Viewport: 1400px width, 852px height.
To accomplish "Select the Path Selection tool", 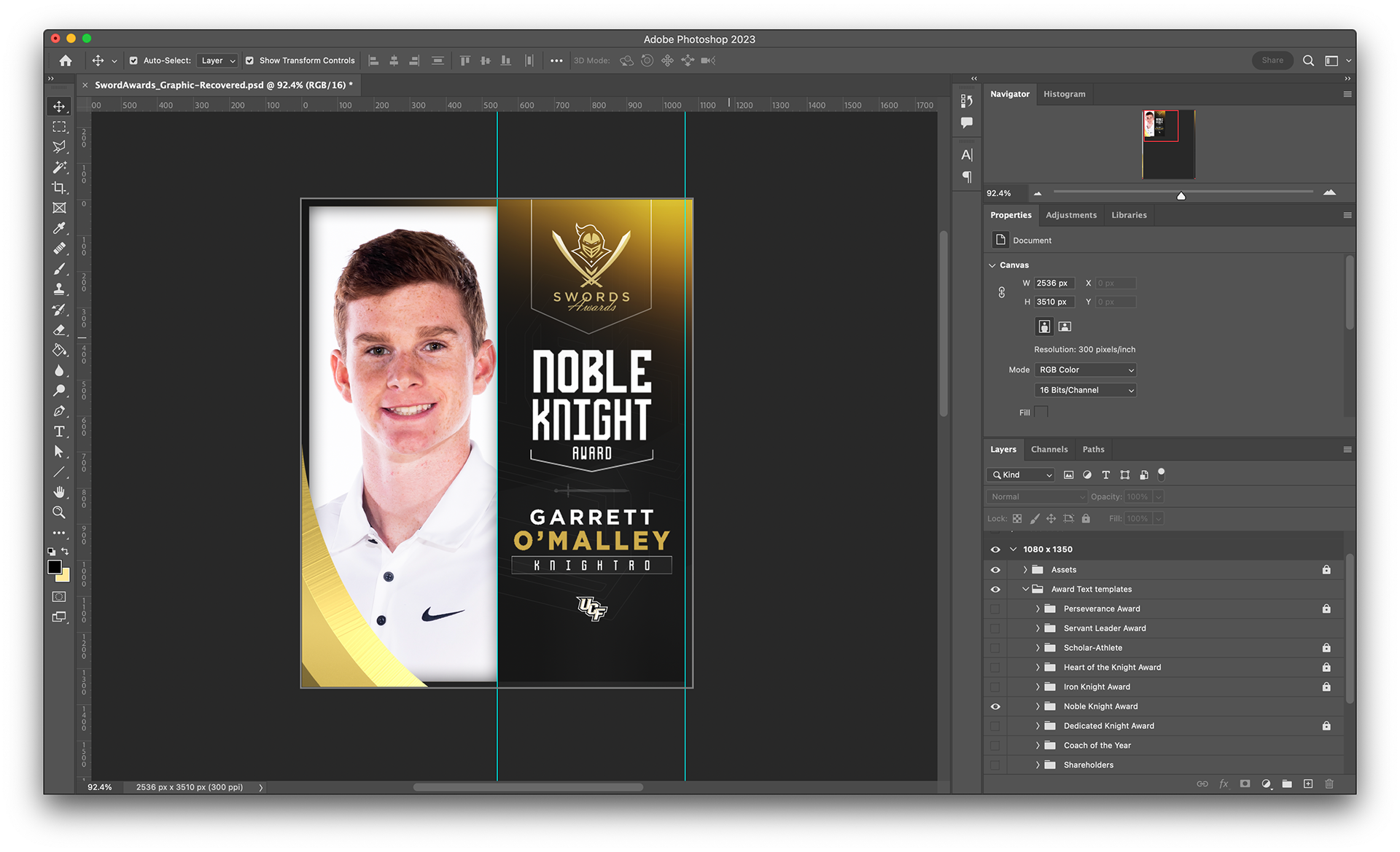I will coord(59,452).
